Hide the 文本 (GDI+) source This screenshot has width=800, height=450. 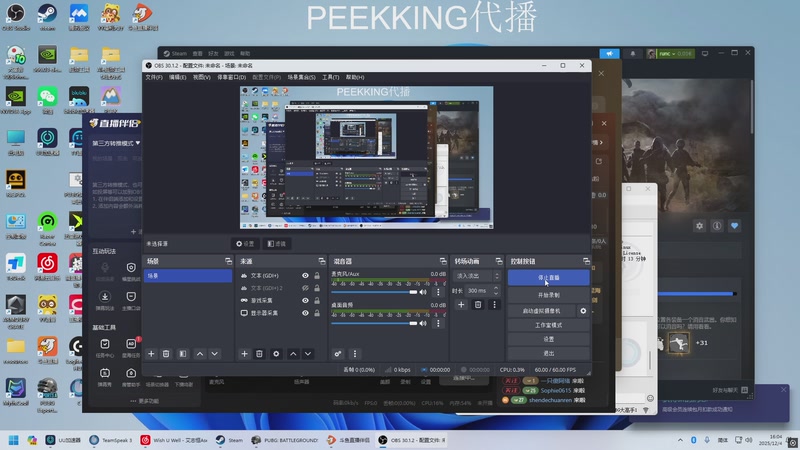(305, 276)
